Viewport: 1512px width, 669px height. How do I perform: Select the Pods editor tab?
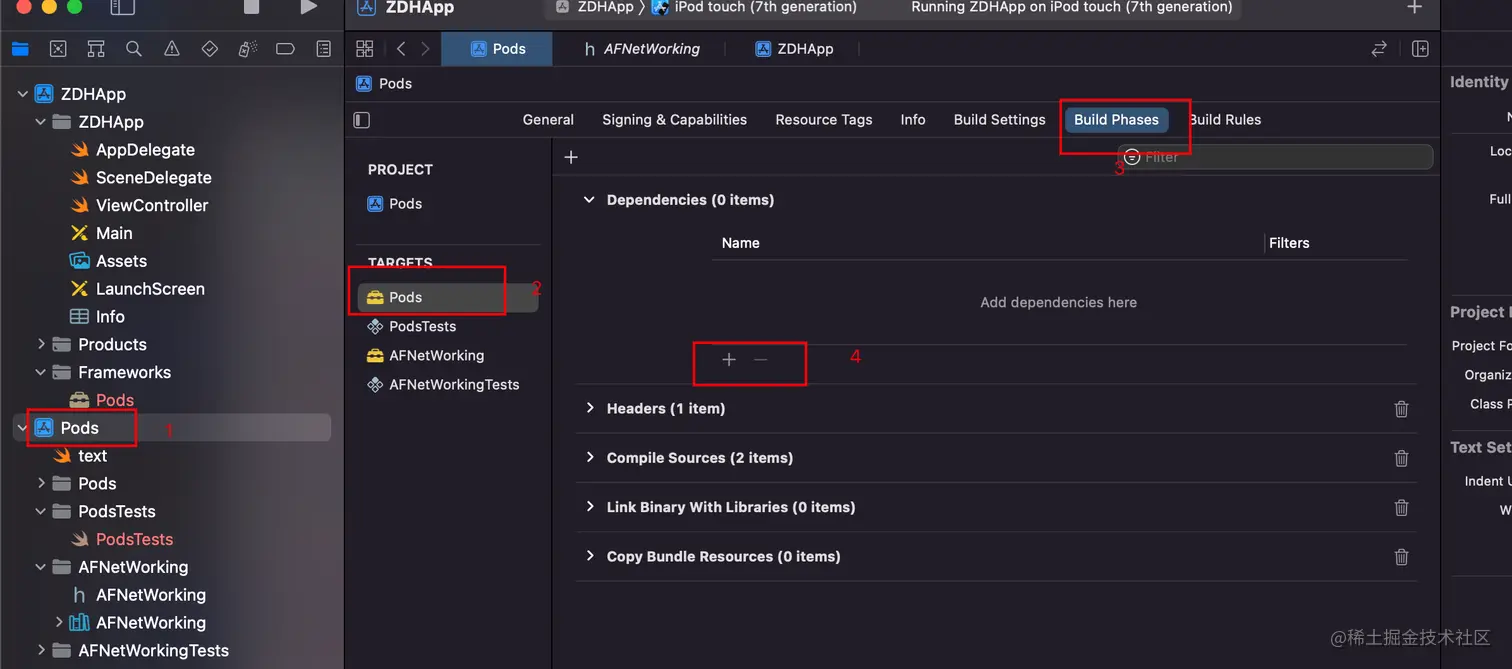(497, 49)
